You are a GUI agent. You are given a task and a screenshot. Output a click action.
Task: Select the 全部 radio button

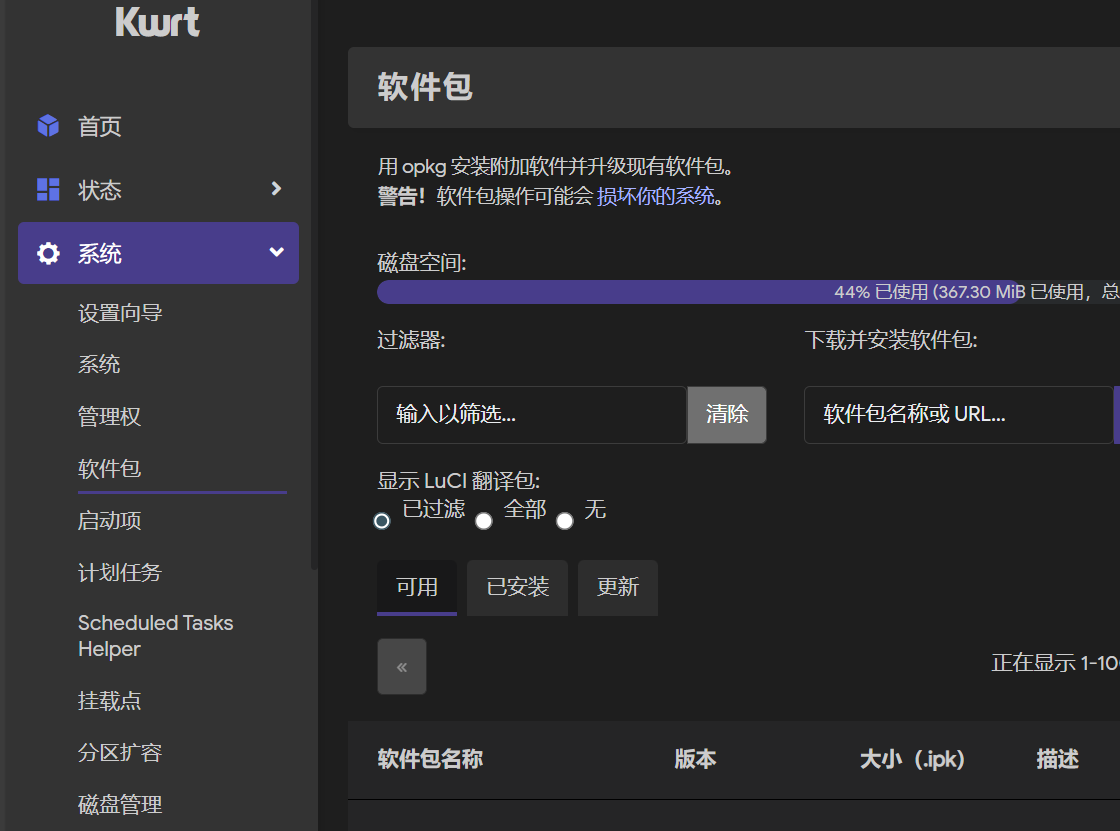coord(484,521)
